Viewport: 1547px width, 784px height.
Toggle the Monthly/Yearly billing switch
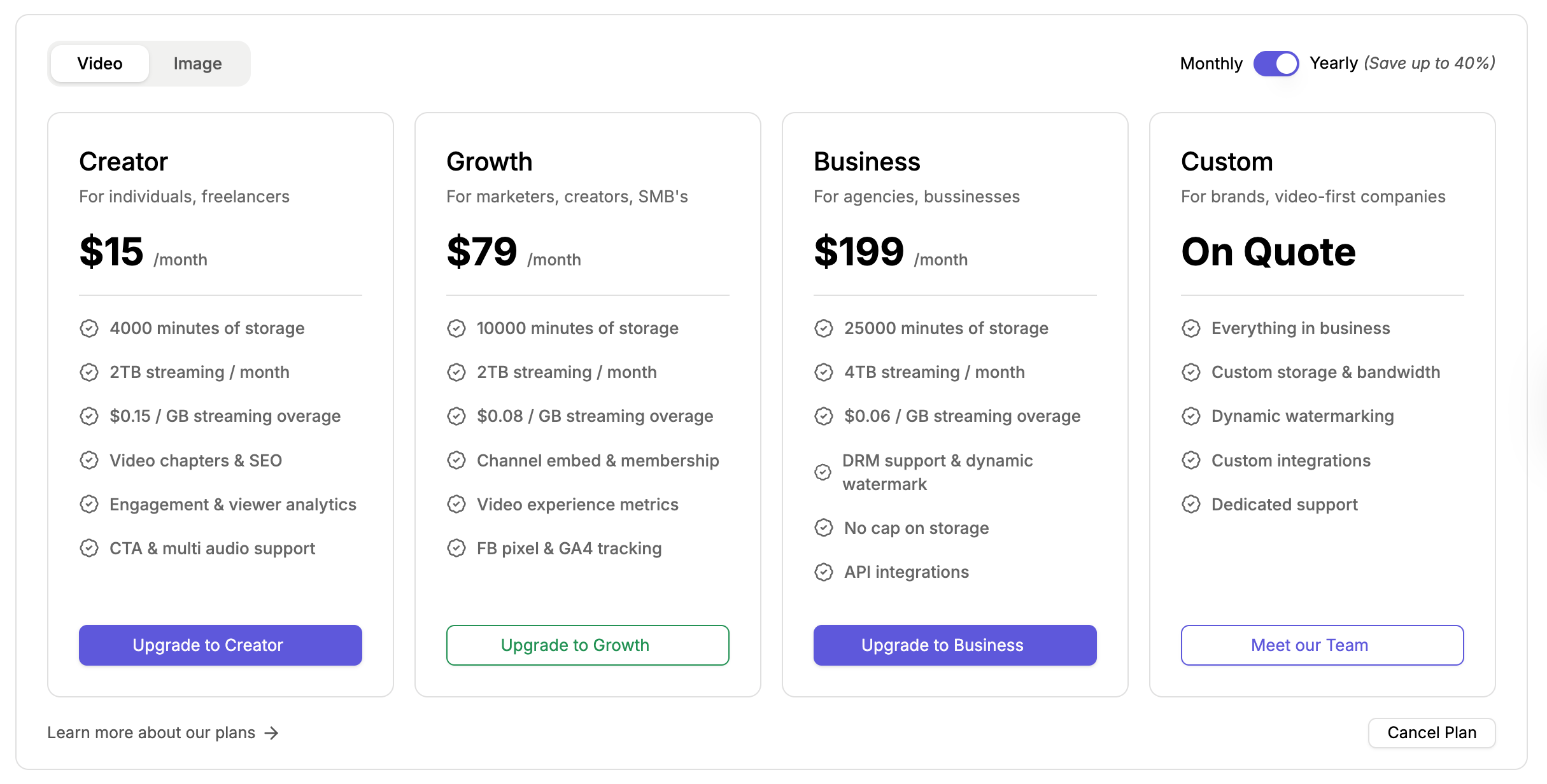coord(1276,64)
